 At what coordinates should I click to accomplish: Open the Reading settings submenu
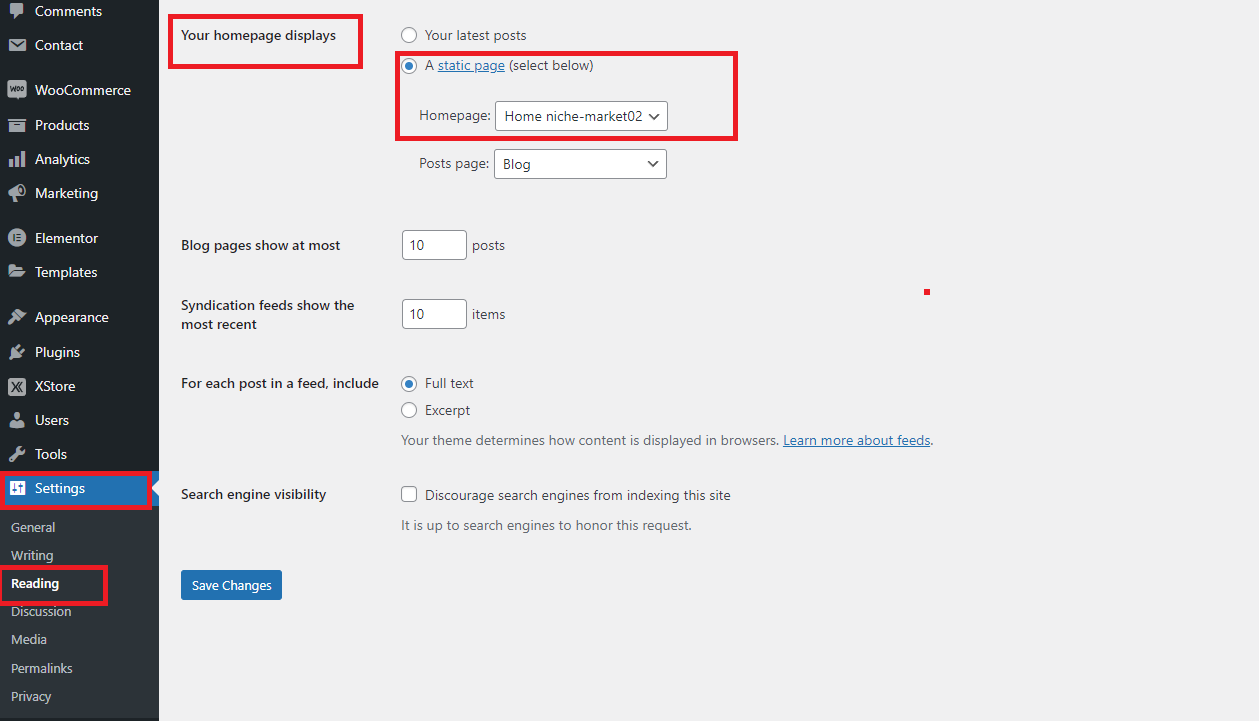click(35, 583)
